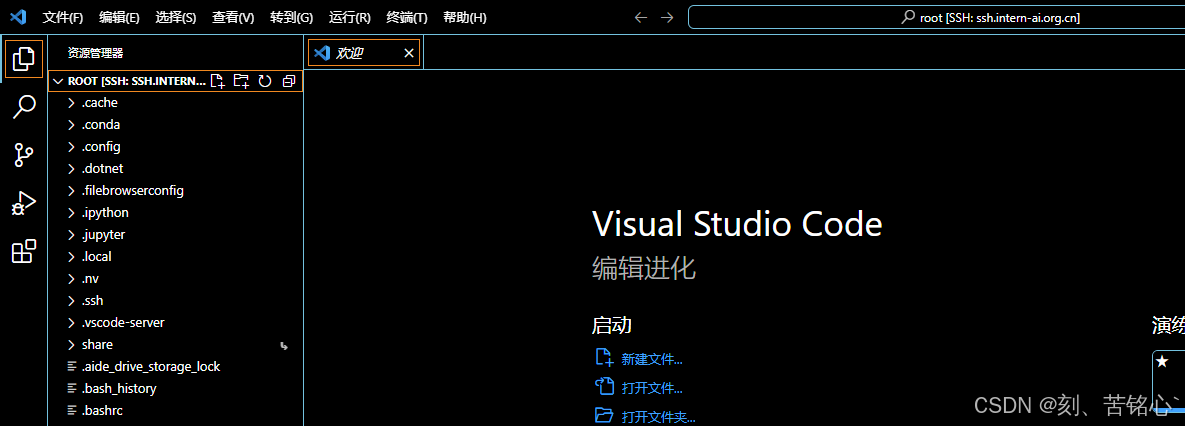Image resolution: width=1185 pixels, height=426 pixels.
Task: Collapse the ROOT workspace section header
Action: tap(175, 81)
